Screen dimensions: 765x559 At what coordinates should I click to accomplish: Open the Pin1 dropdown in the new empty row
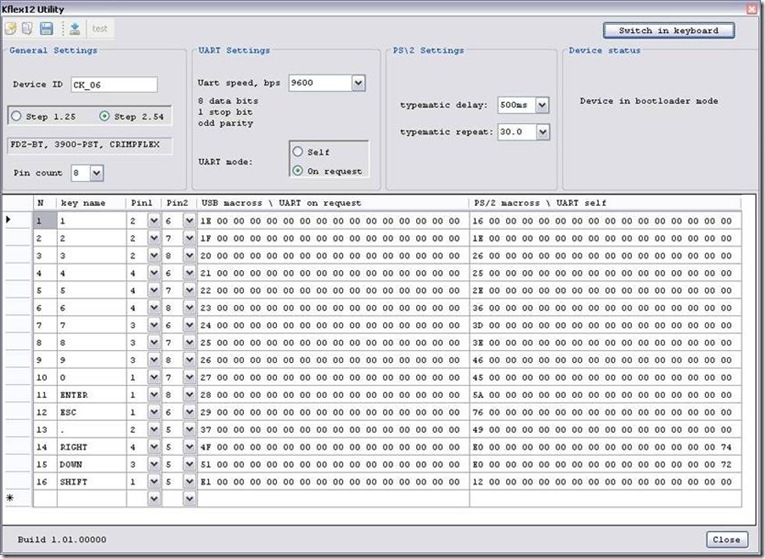pyautogui.click(x=154, y=499)
